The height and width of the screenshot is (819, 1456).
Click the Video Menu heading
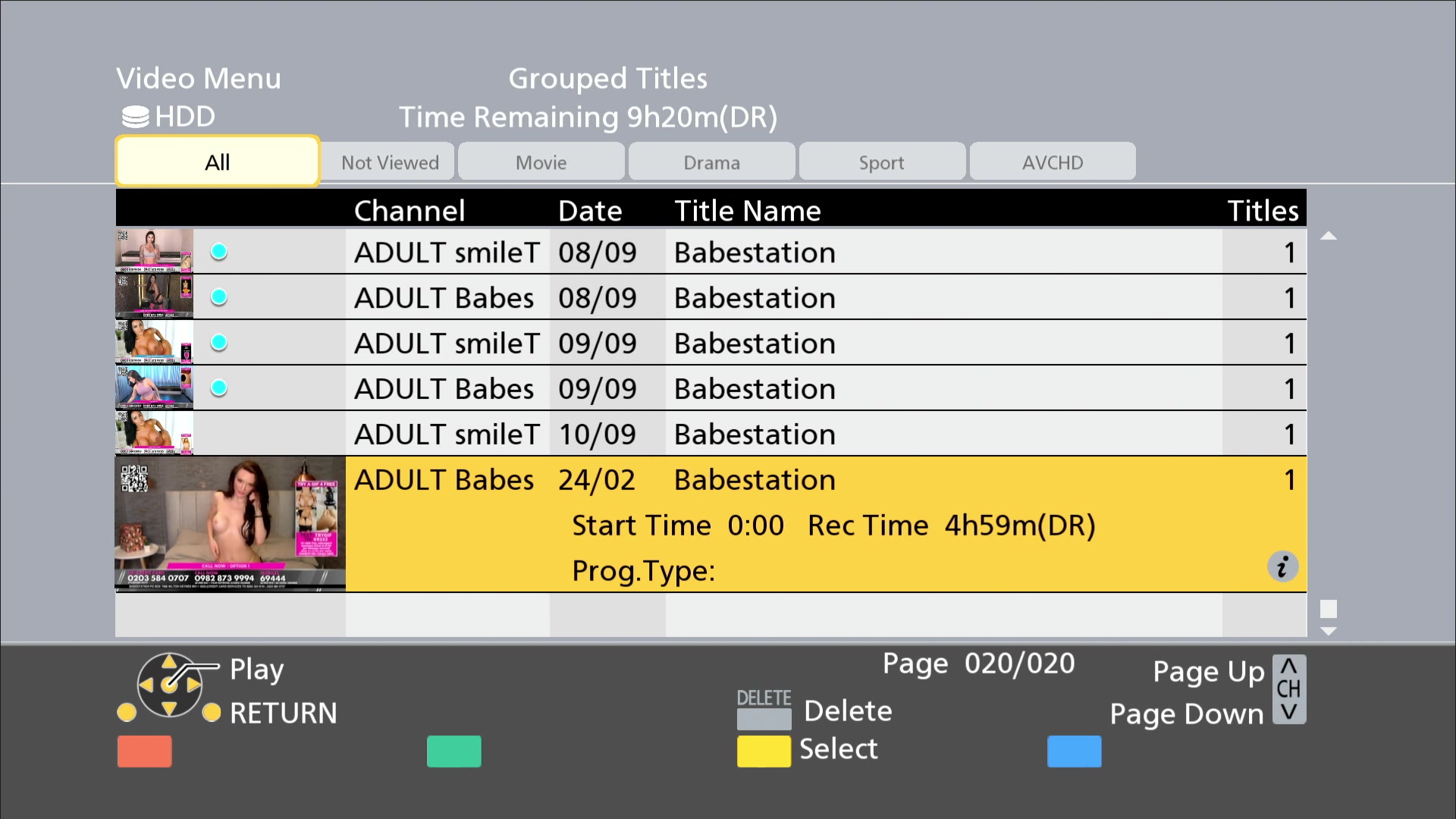[199, 79]
